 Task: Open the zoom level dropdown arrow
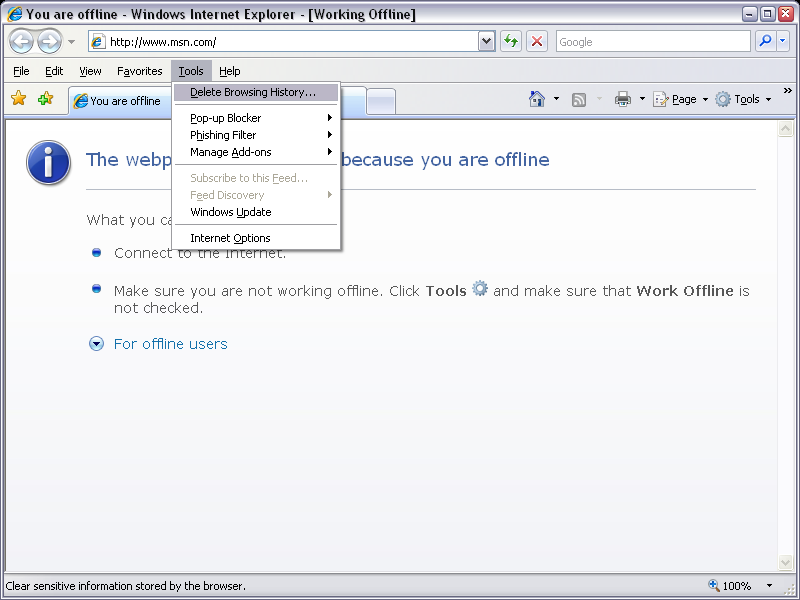[x=769, y=586]
